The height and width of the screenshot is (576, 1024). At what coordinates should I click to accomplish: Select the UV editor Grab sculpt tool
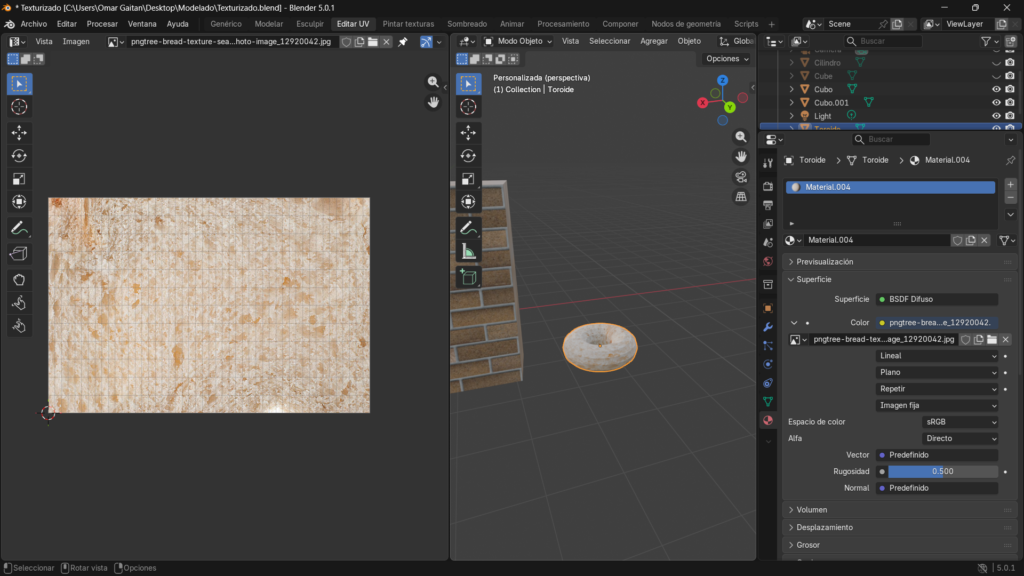click(x=20, y=279)
